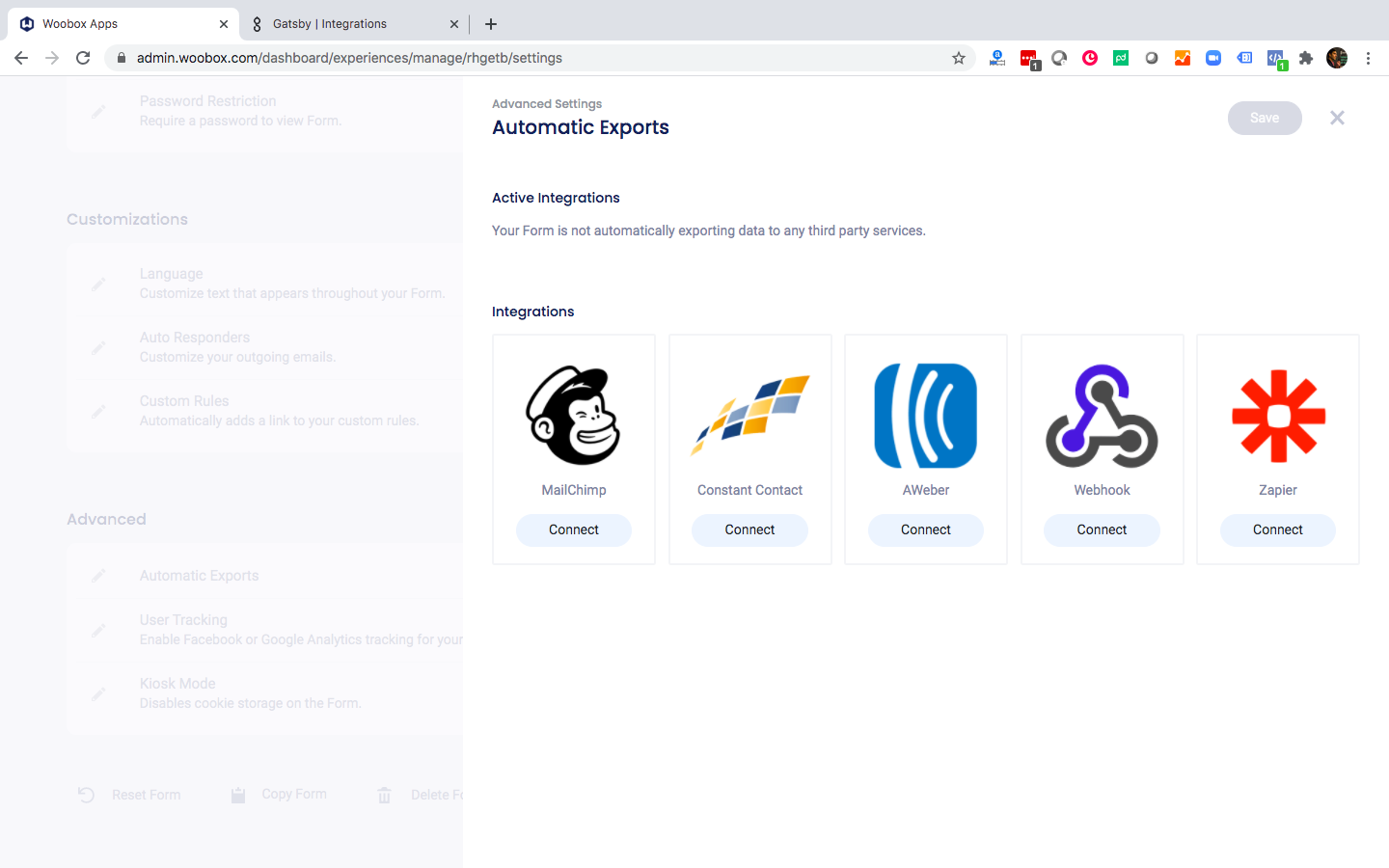Click the Automatic Exports heading

click(581, 127)
